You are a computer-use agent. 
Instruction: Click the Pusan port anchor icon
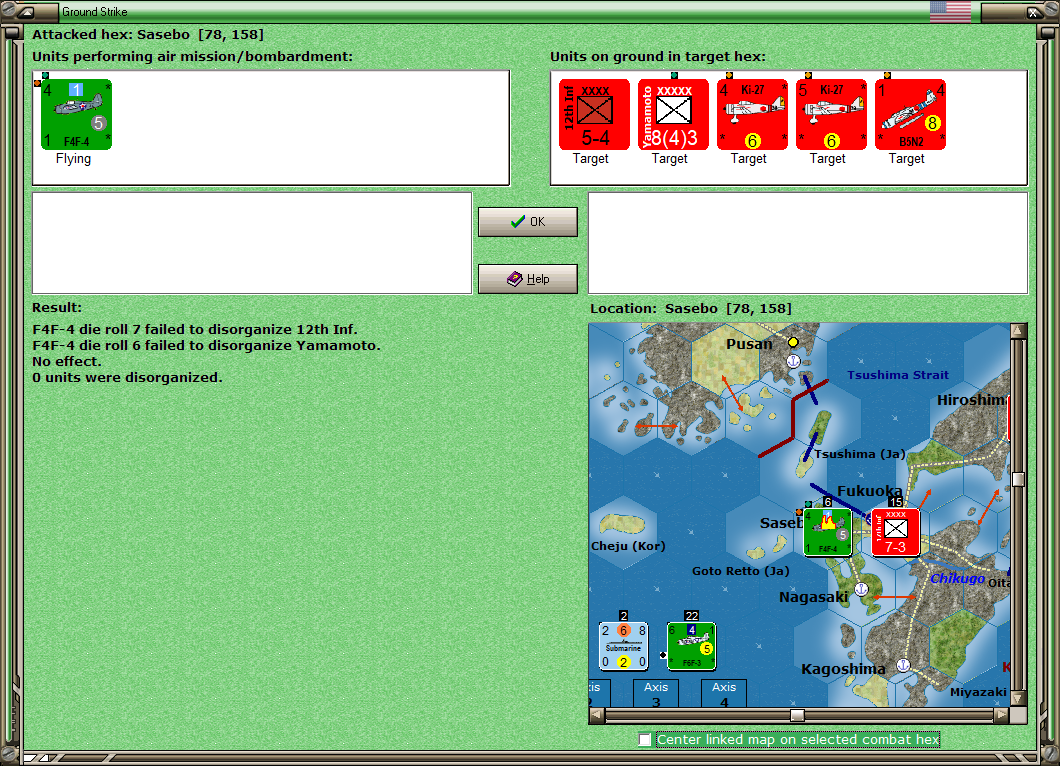(794, 361)
